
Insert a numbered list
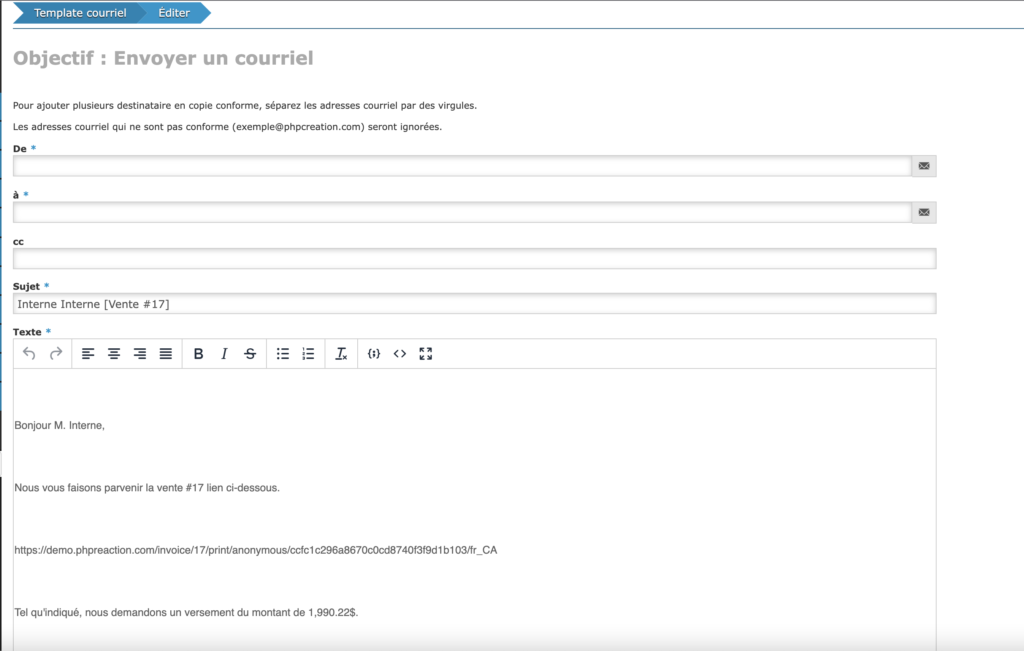click(309, 354)
